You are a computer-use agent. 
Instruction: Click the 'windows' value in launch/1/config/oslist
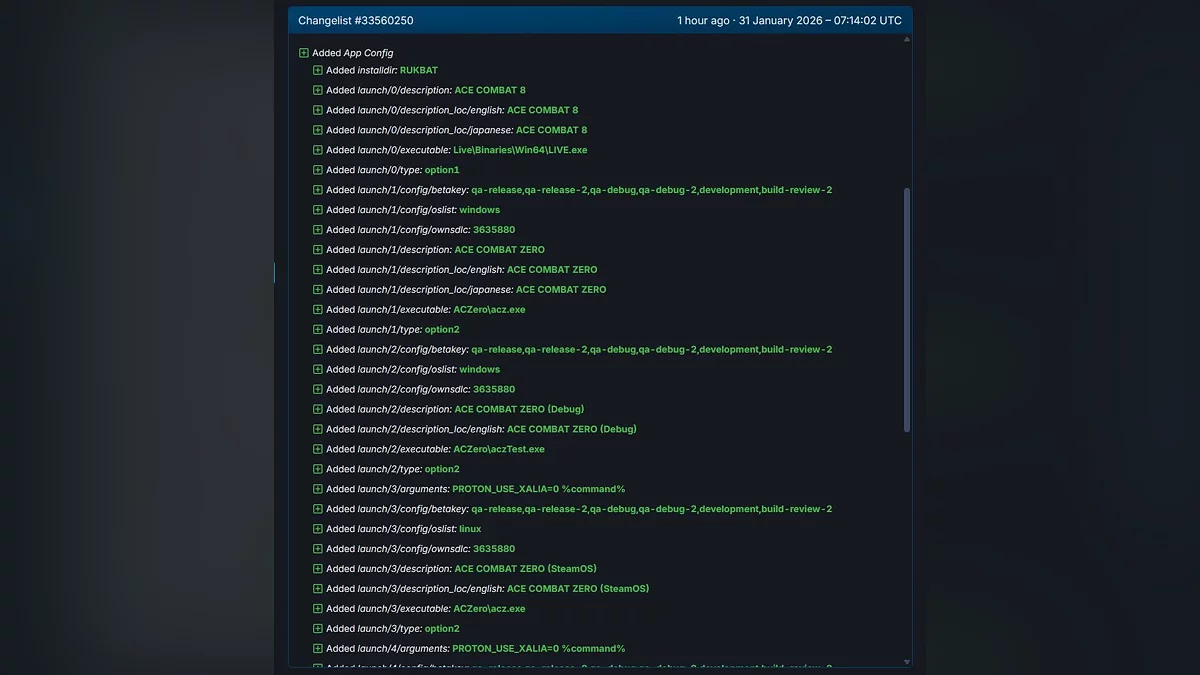tap(480, 210)
